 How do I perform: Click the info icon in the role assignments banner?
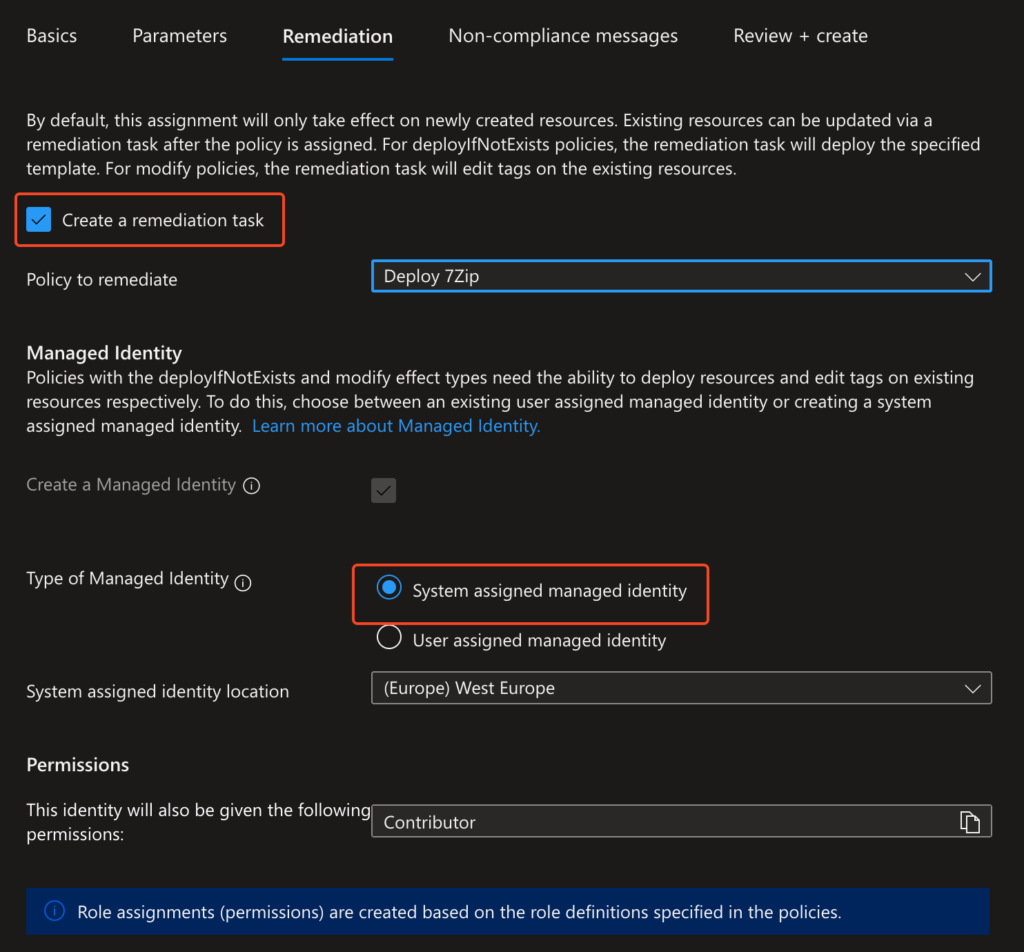(54, 911)
